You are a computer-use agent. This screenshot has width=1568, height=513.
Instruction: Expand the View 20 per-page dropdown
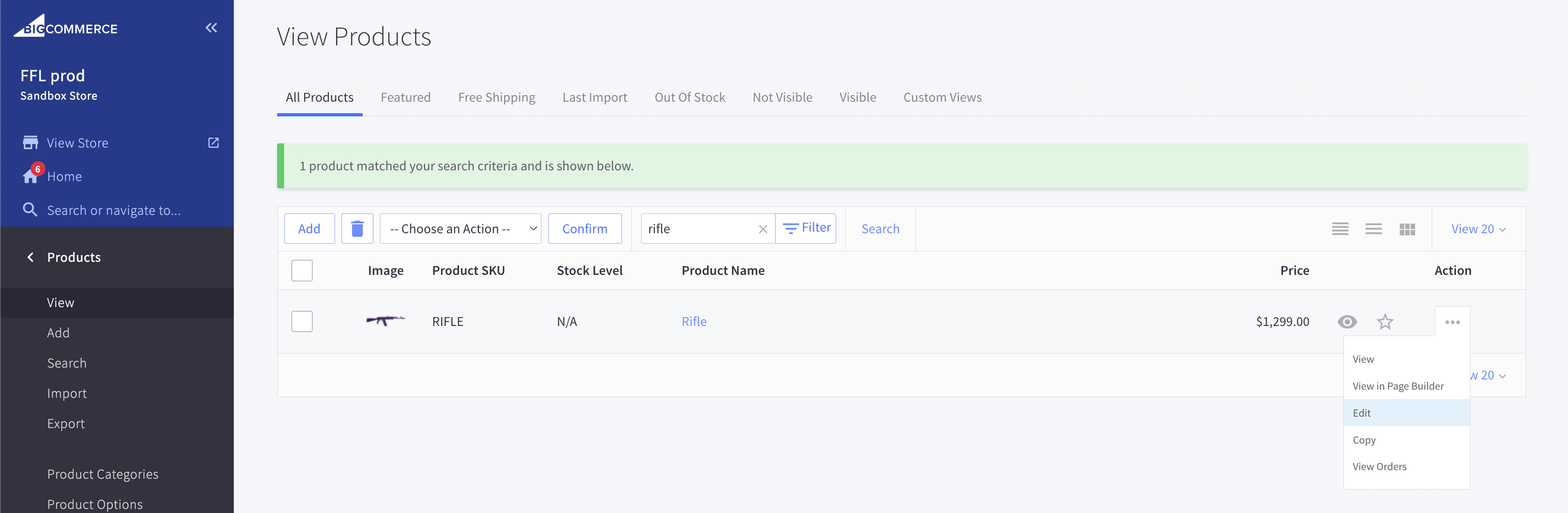click(x=1478, y=230)
